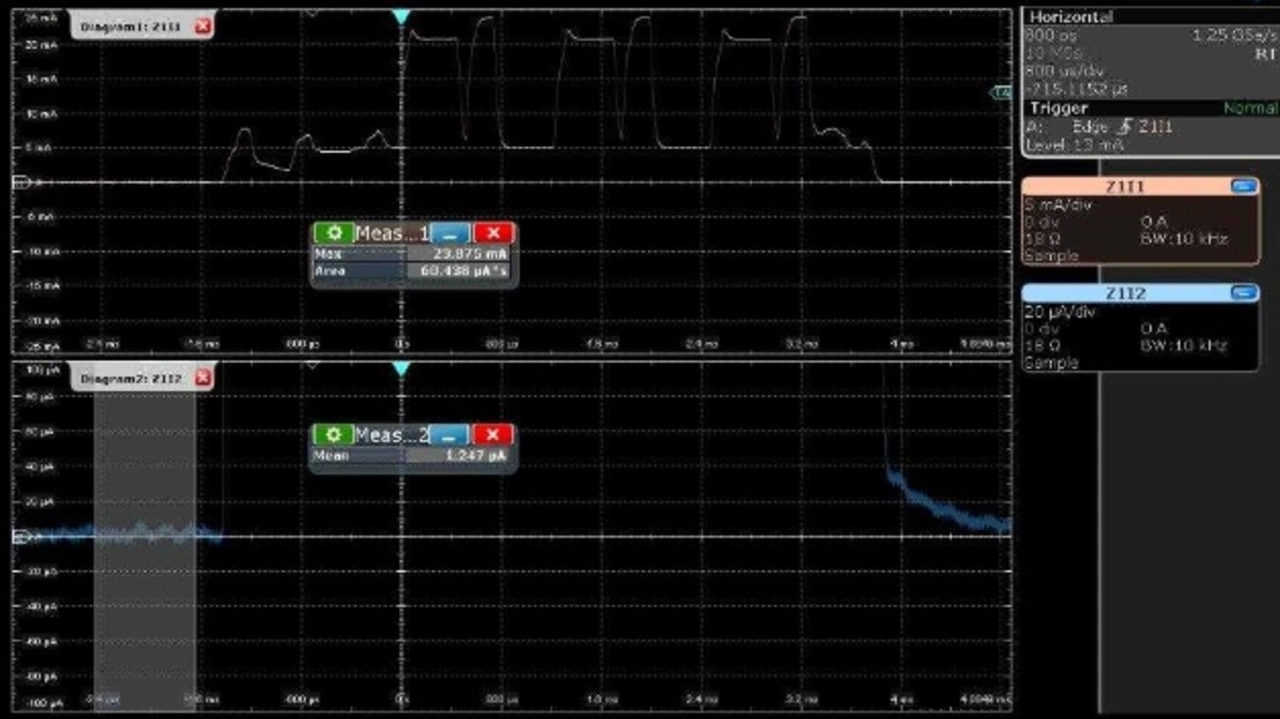Viewport: 1280px width, 719px height.
Task: Open the Trigger settings header
Action: (1058, 108)
